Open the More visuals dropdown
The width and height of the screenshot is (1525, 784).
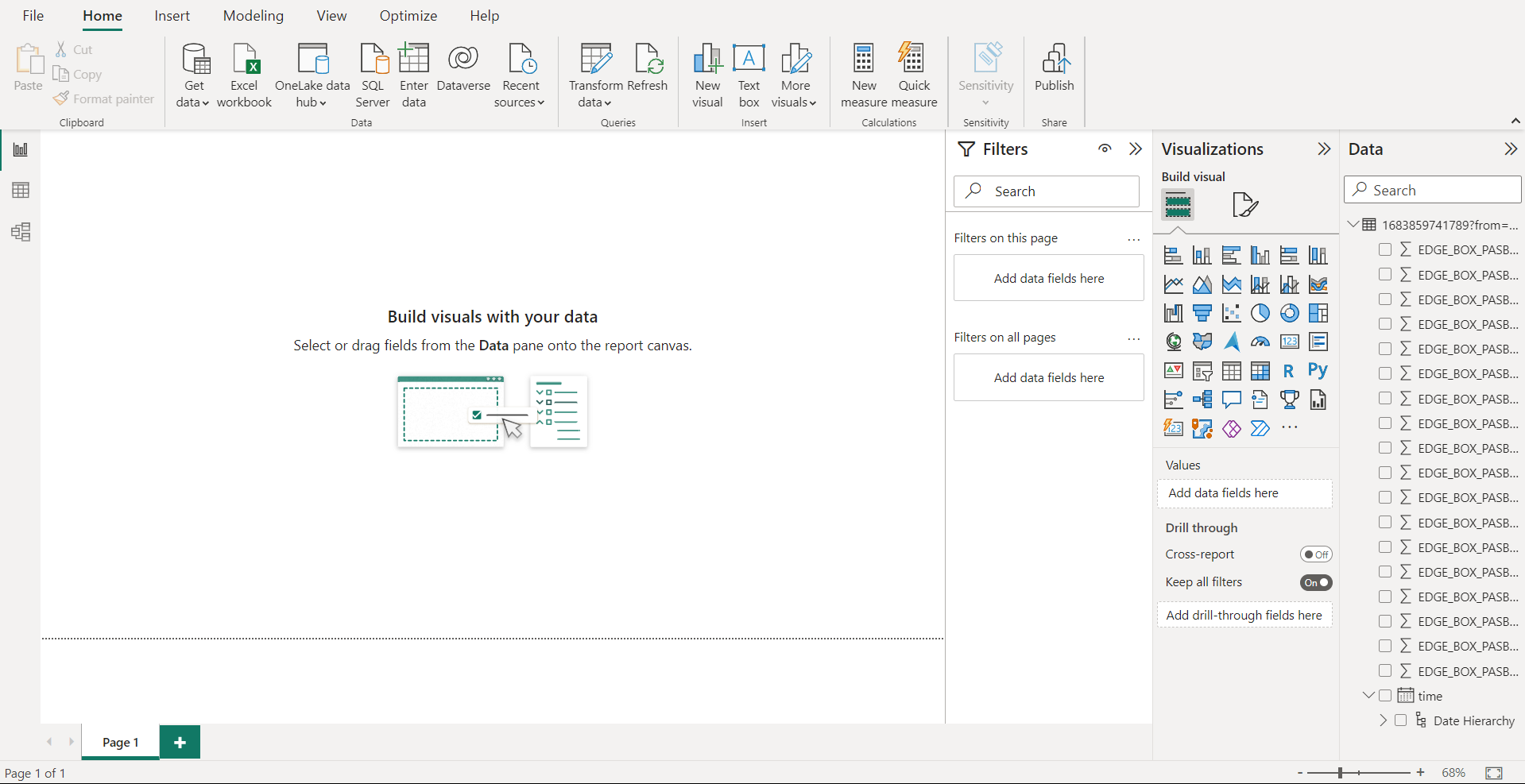point(795,75)
